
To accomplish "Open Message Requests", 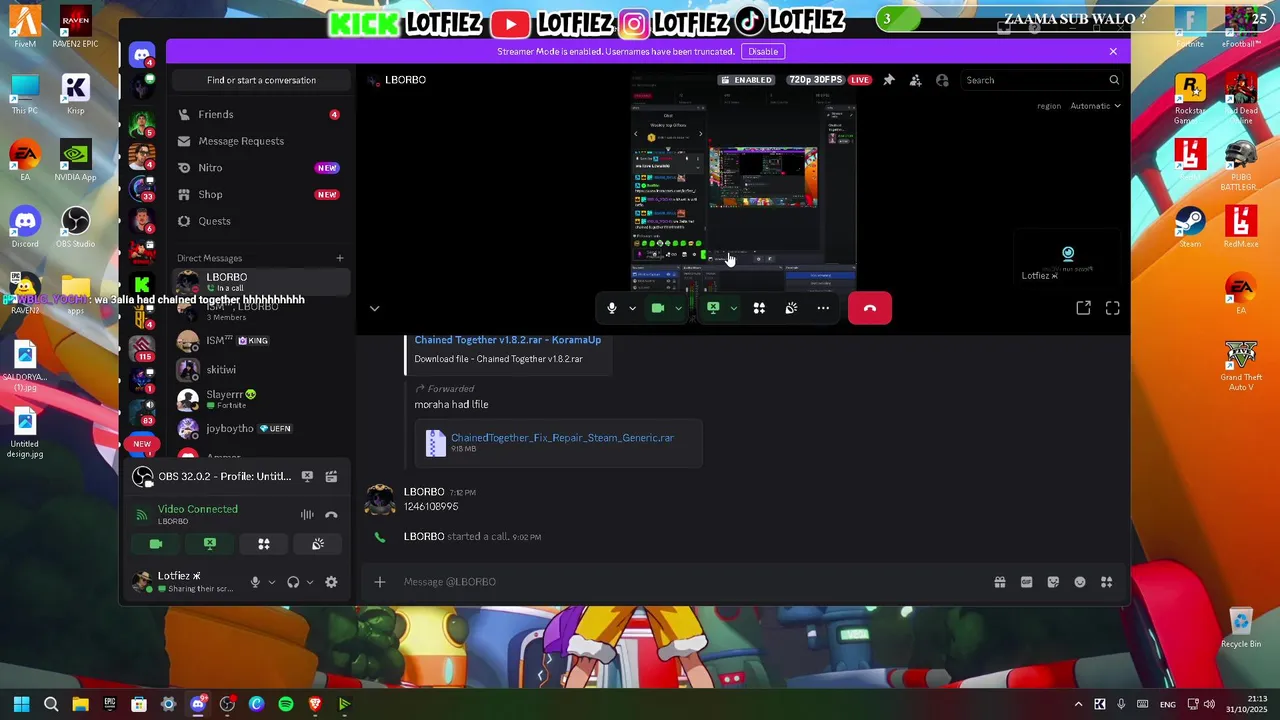I will point(260,141).
